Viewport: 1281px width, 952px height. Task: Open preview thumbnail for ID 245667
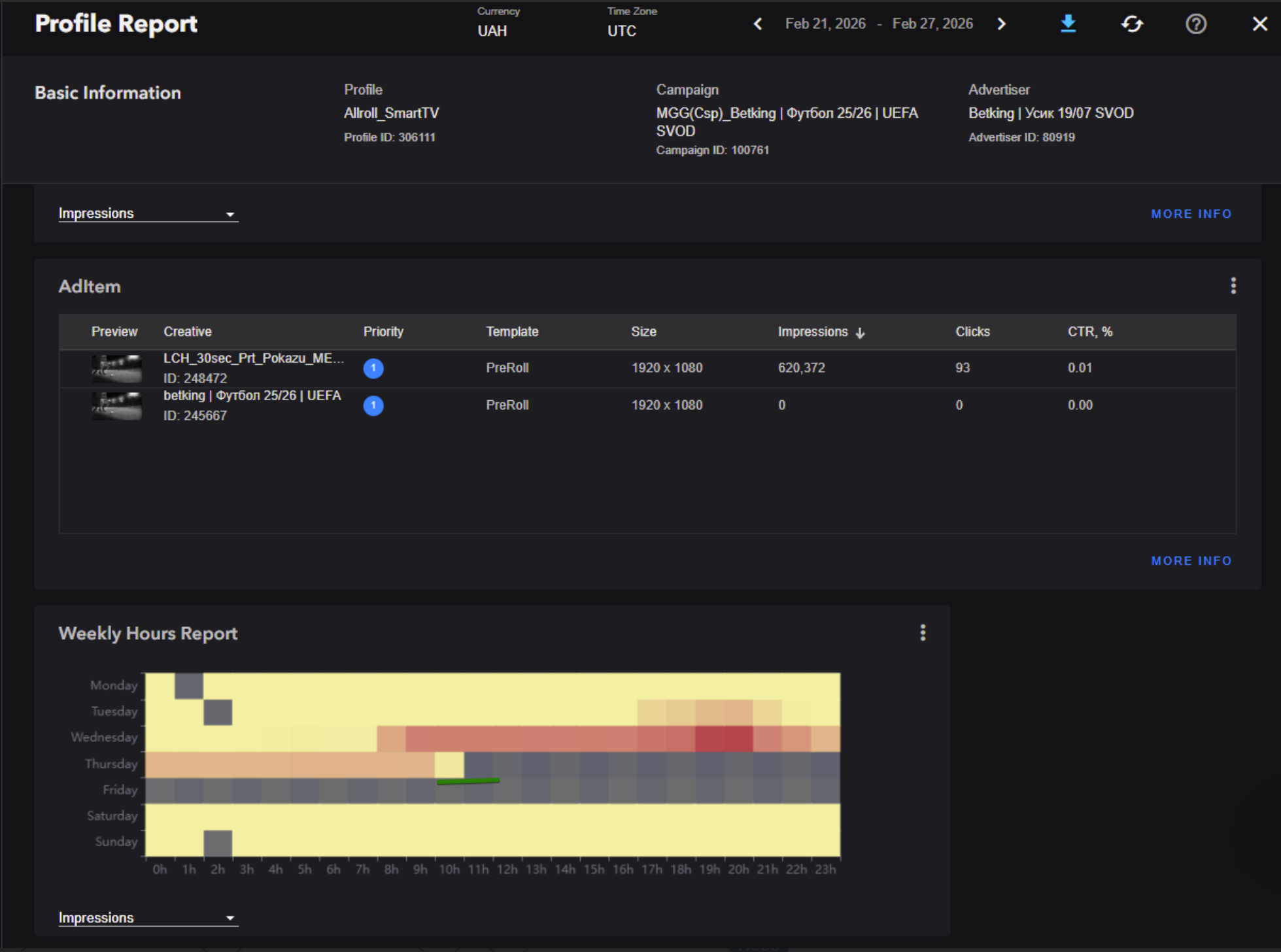click(116, 406)
